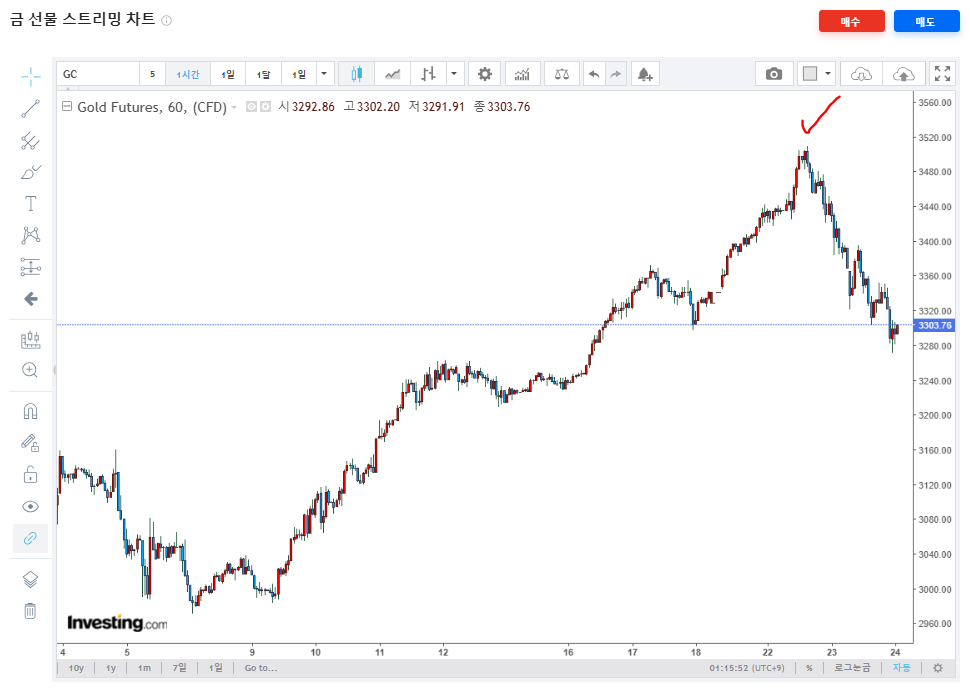Open chart settings gear in top toolbar
This screenshot has width=970, height=690.
click(x=485, y=74)
